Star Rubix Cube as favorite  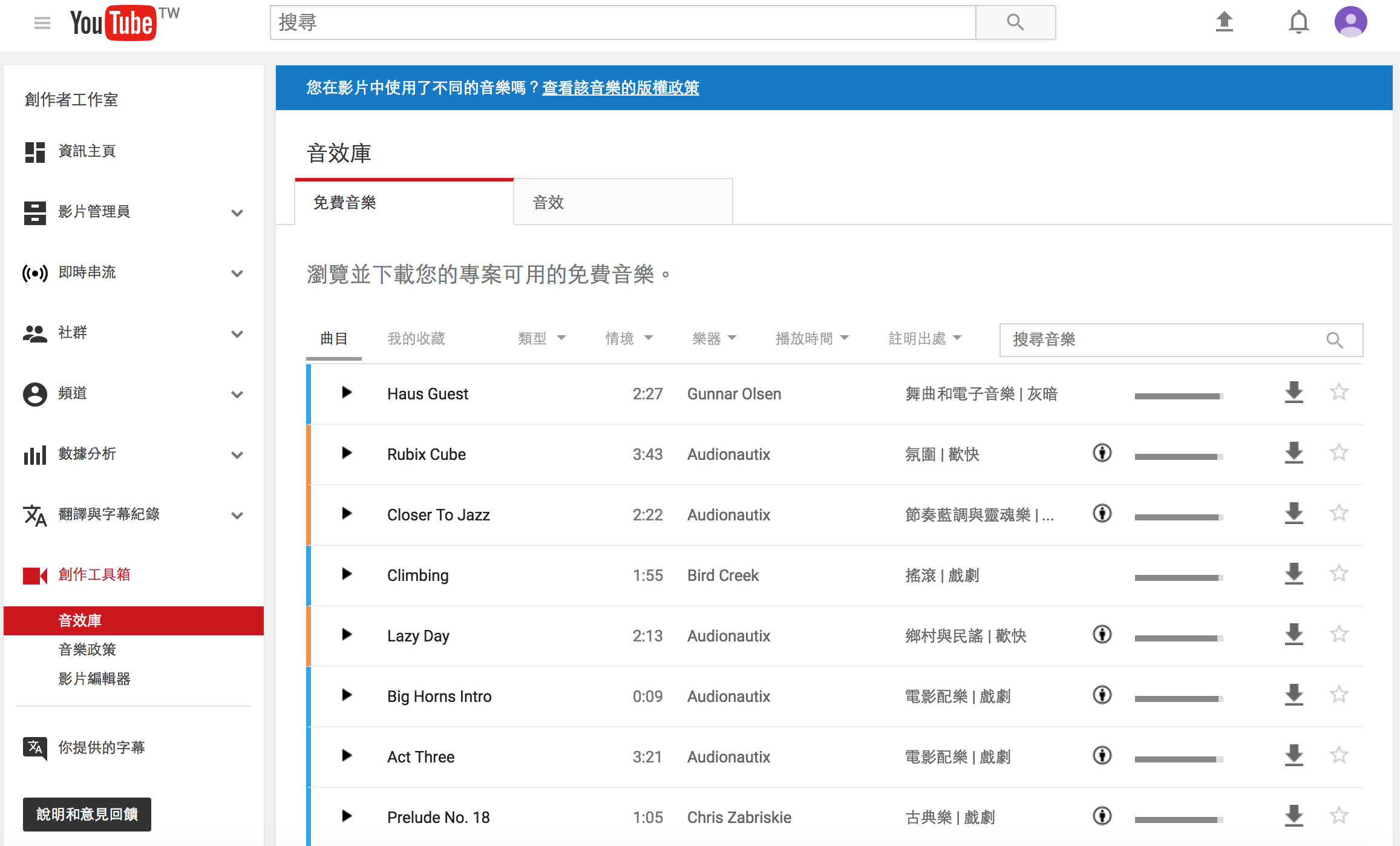pos(1339,453)
